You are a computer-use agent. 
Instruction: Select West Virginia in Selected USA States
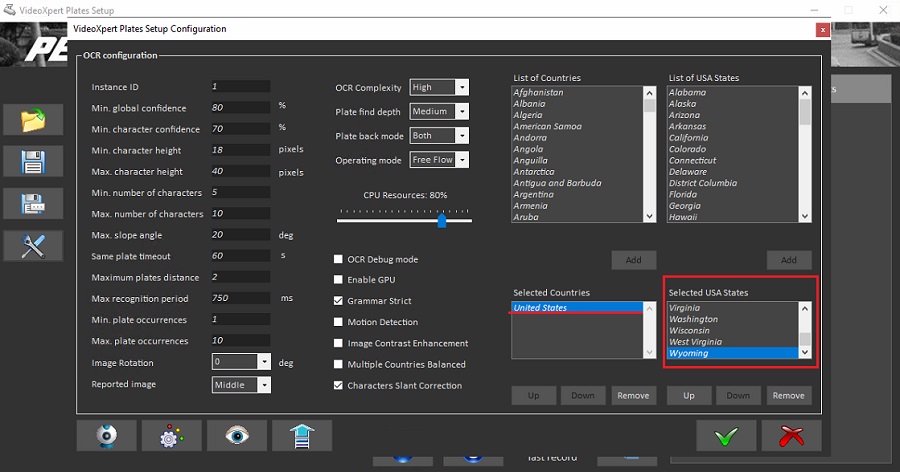point(733,342)
